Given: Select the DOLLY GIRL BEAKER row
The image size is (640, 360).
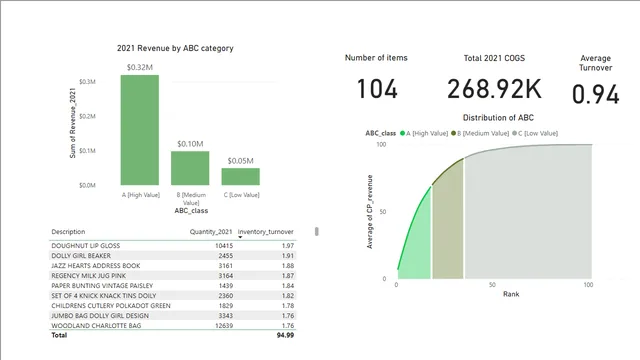Looking at the screenshot, I should [172, 256].
